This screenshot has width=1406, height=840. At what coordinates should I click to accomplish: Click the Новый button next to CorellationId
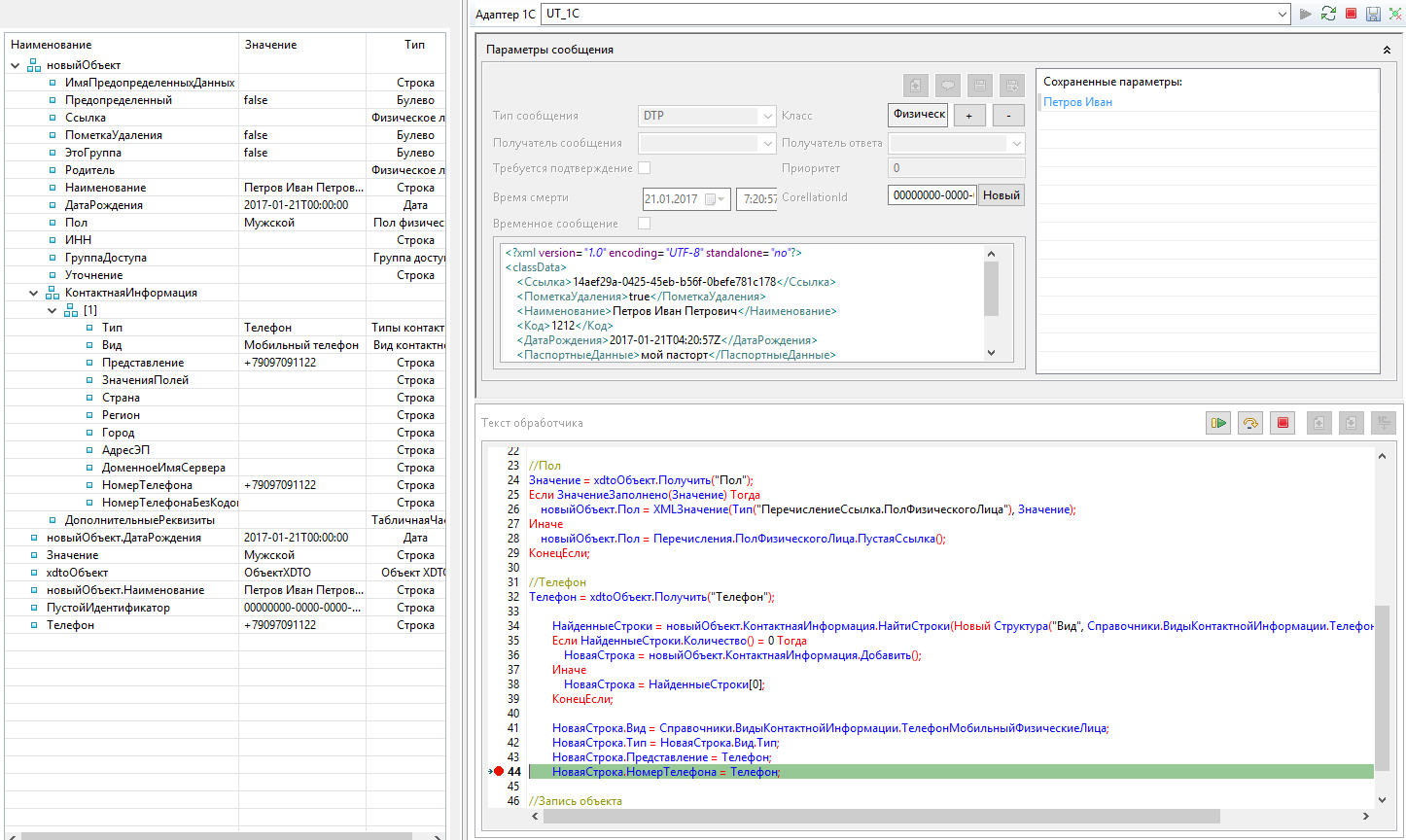pyautogui.click(x=1001, y=195)
